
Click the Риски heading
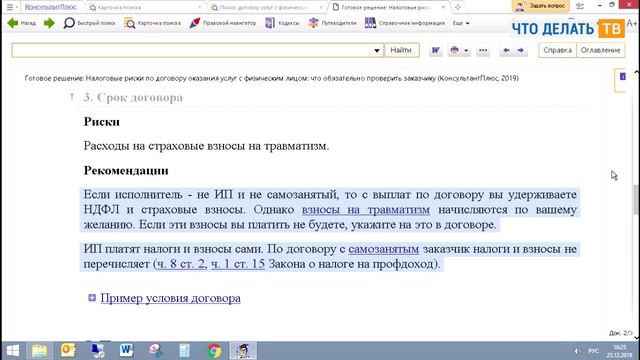click(102, 122)
